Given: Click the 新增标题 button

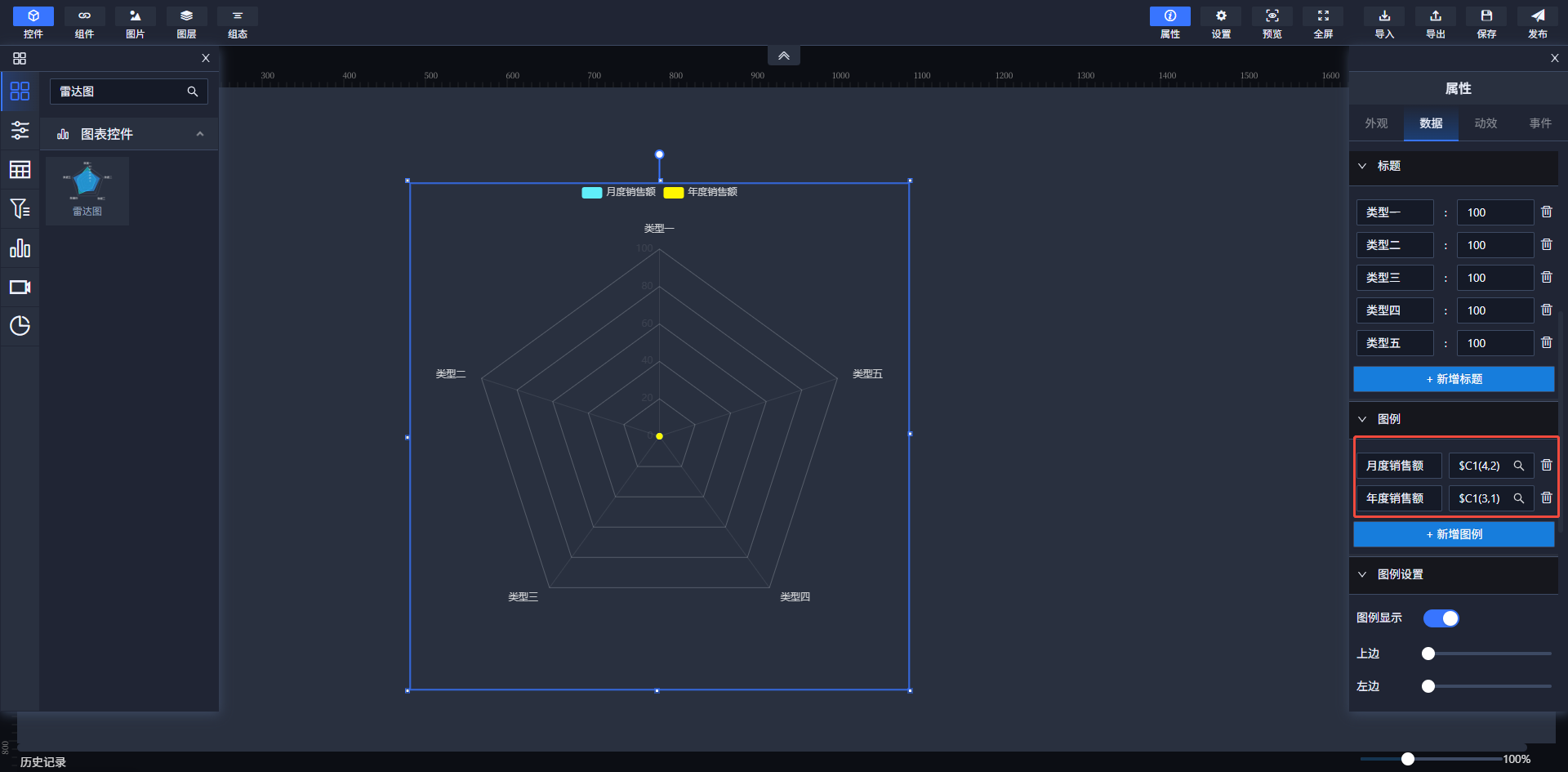Looking at the screenshot, I should (x=1454, y=379).
